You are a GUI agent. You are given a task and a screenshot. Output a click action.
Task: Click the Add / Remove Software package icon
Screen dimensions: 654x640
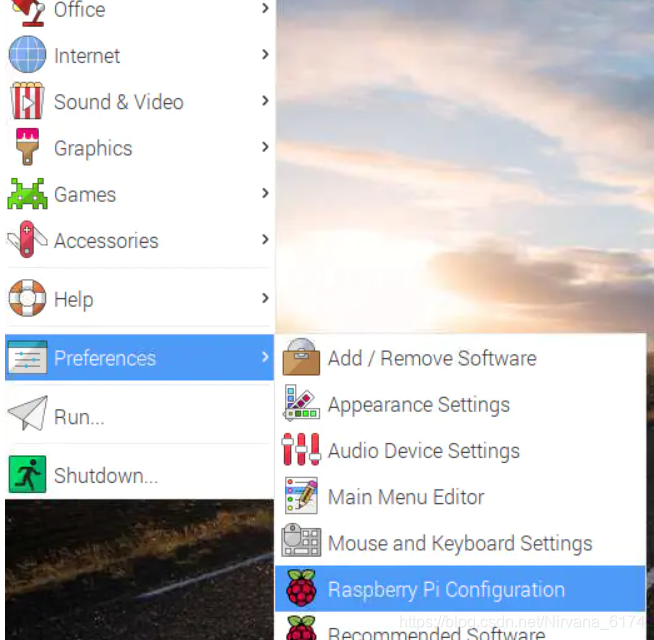point(301,357)
